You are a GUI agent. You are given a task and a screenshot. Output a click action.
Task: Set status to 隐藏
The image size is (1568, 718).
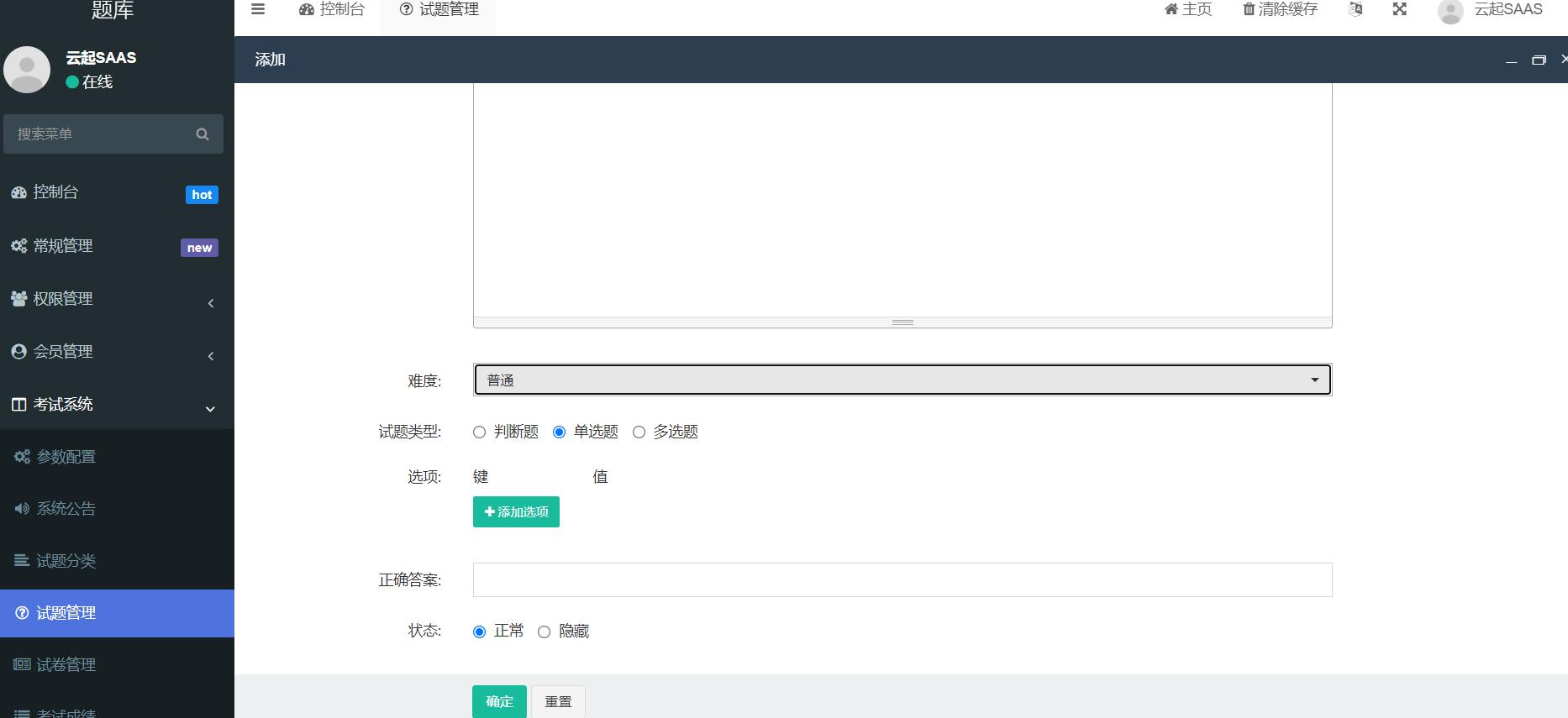point(545,632)
